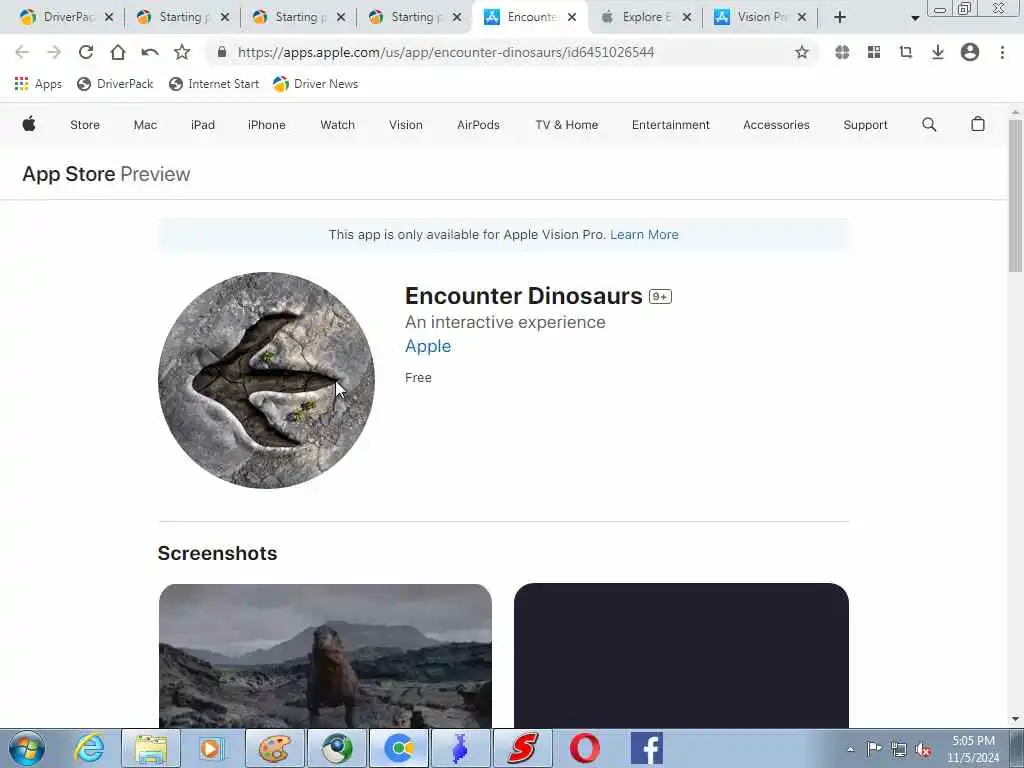Open the Apps bookmark shortcut
Image resolution: width=1024 pixels, height=768 pixels.
click(x=38, y=84)
